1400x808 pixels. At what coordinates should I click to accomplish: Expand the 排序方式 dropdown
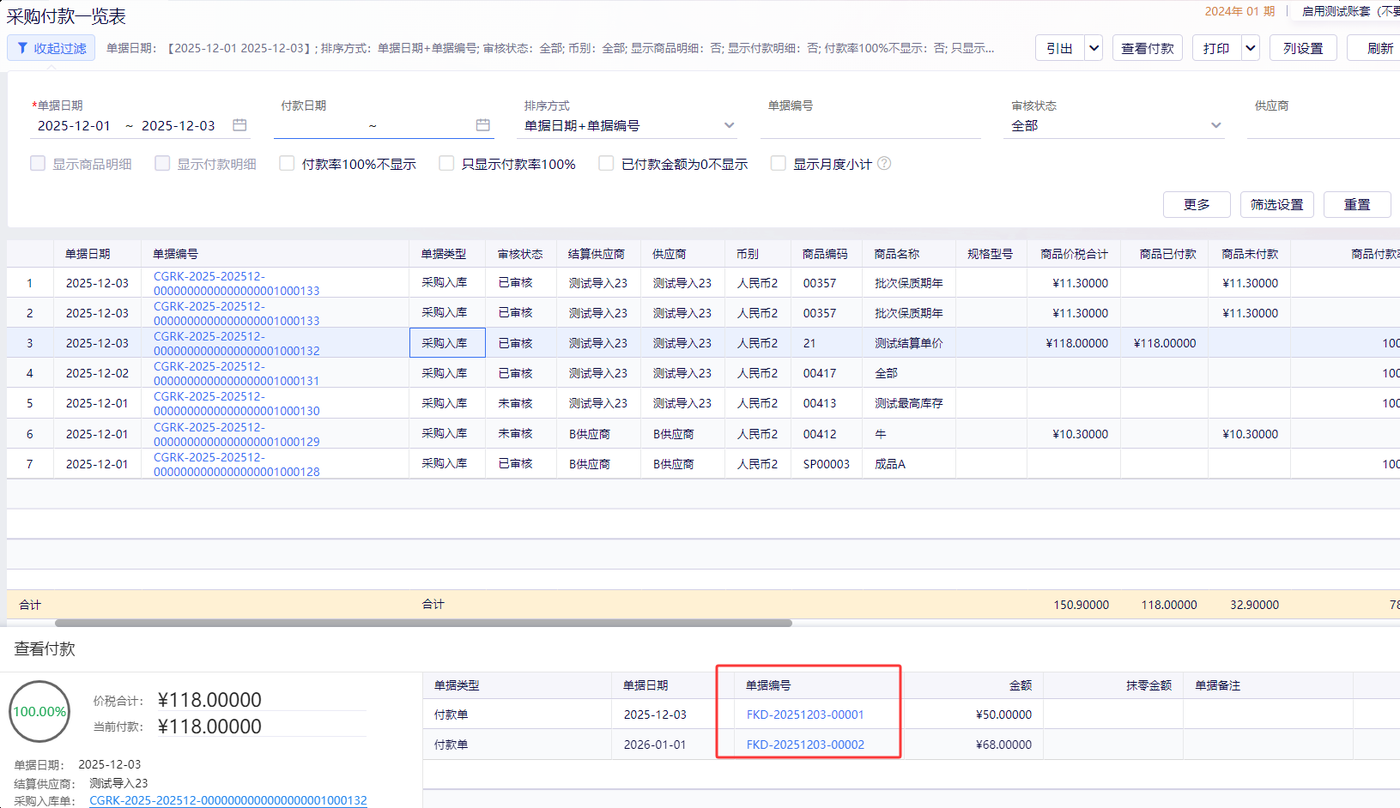tap(729, 126)
